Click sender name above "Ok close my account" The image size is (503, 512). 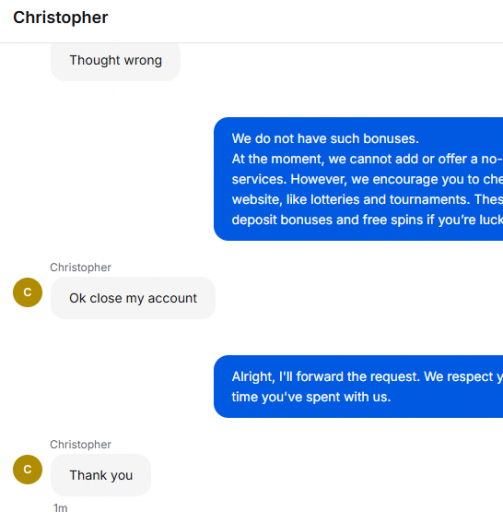[80, 267]
